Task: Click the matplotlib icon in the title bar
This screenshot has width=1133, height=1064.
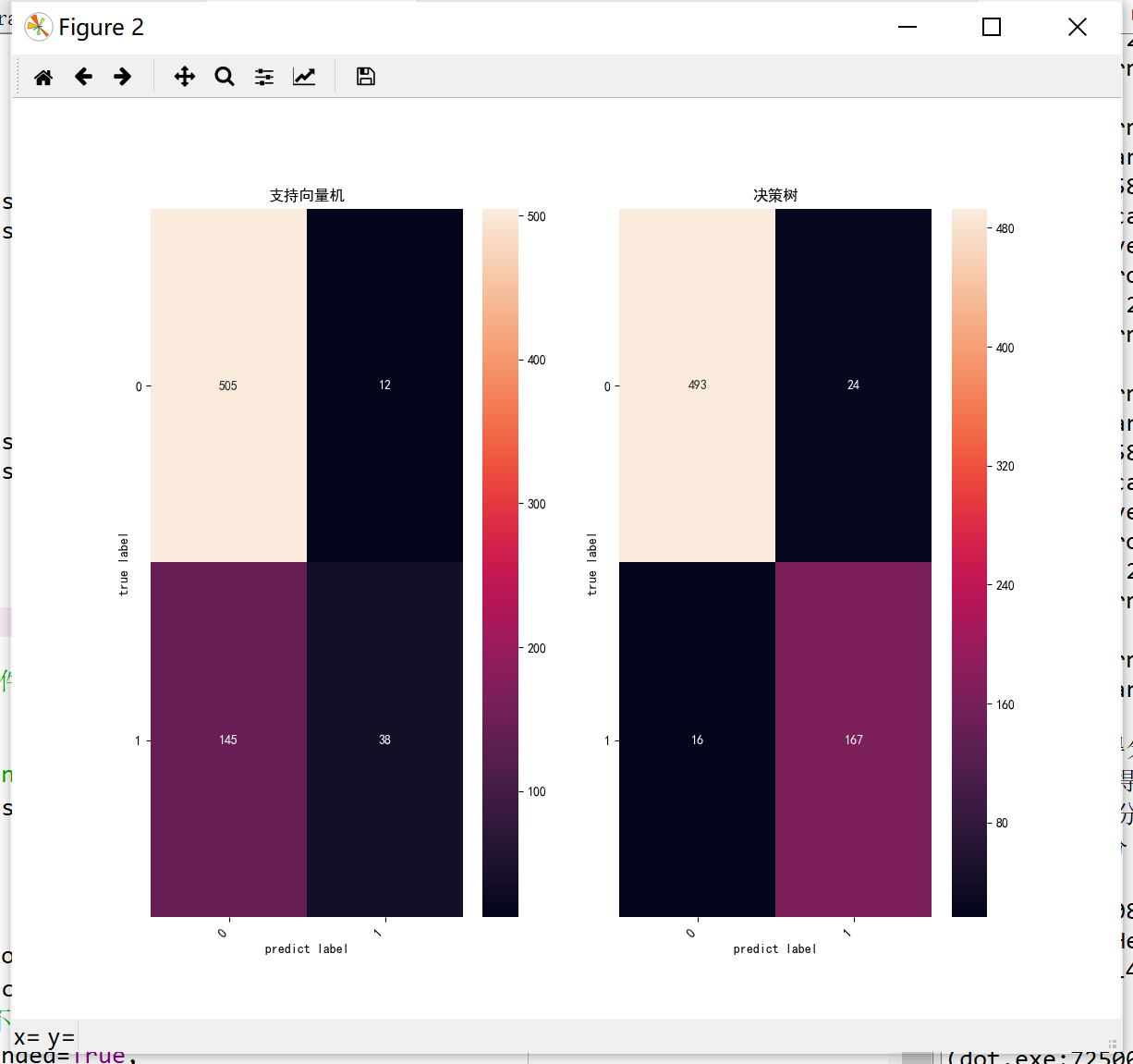Action: [39, 27]
